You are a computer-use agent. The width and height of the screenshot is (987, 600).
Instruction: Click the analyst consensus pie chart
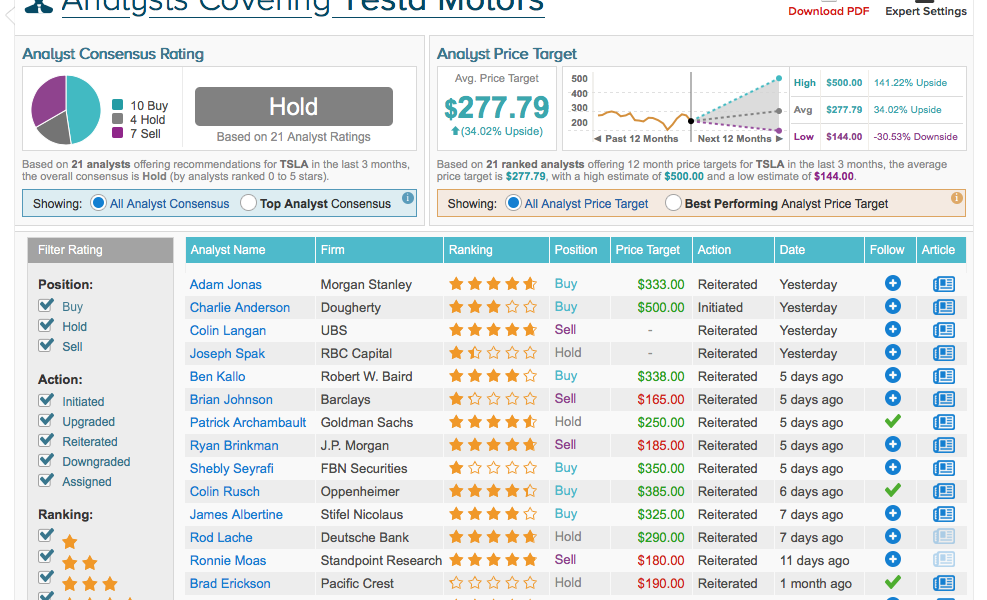[66, 109]
